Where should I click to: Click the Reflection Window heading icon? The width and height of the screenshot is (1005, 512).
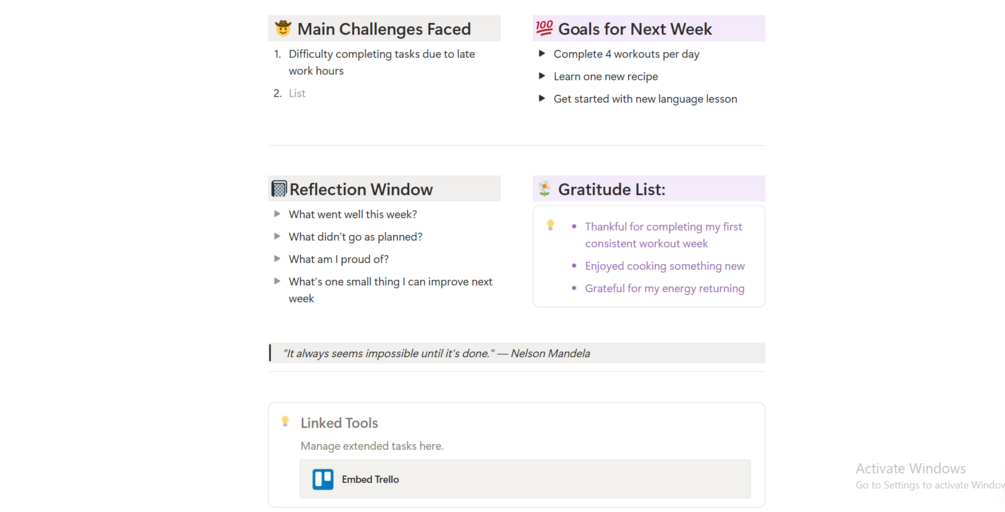[x=279, y=188]
